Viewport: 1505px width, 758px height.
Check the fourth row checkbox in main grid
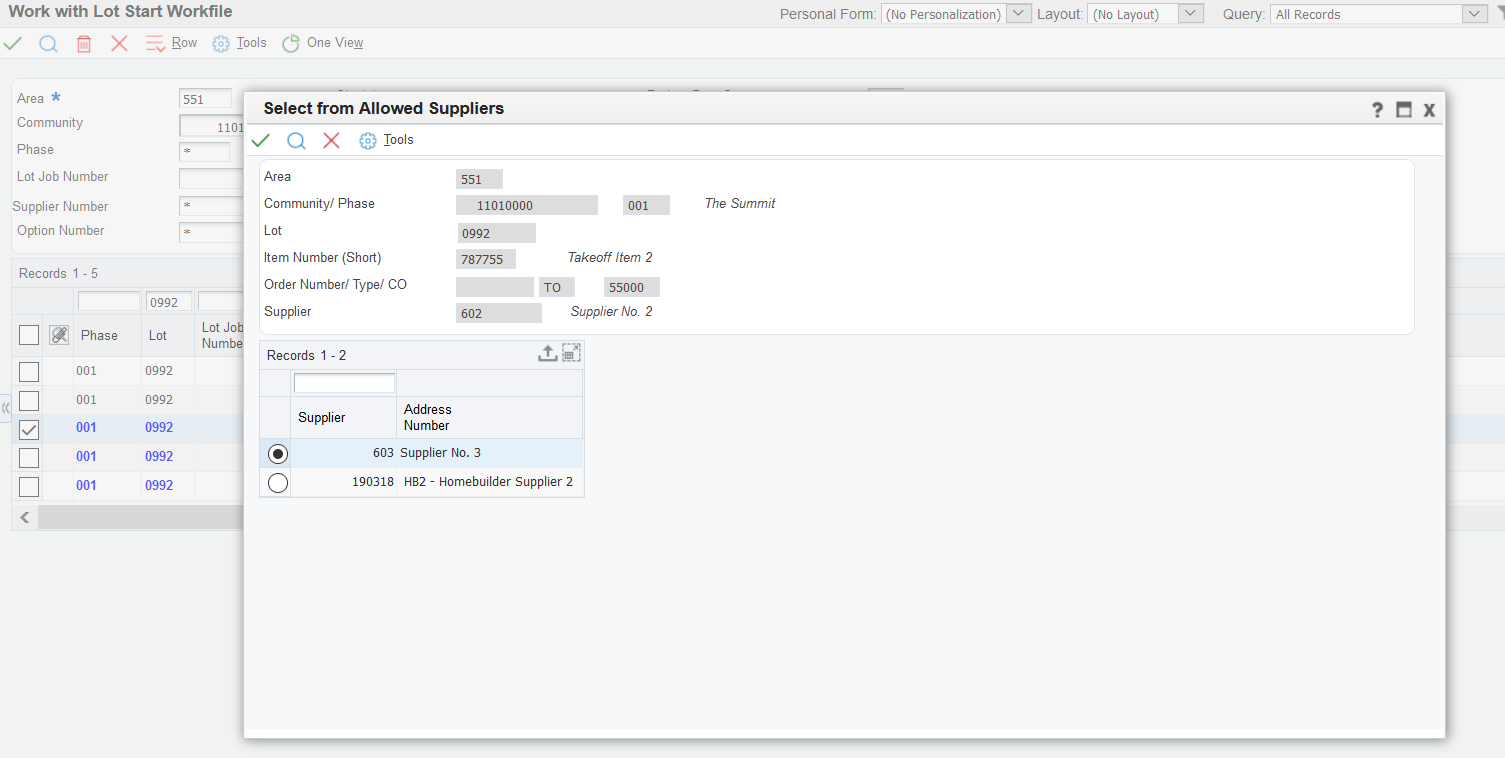click(29, 457)
